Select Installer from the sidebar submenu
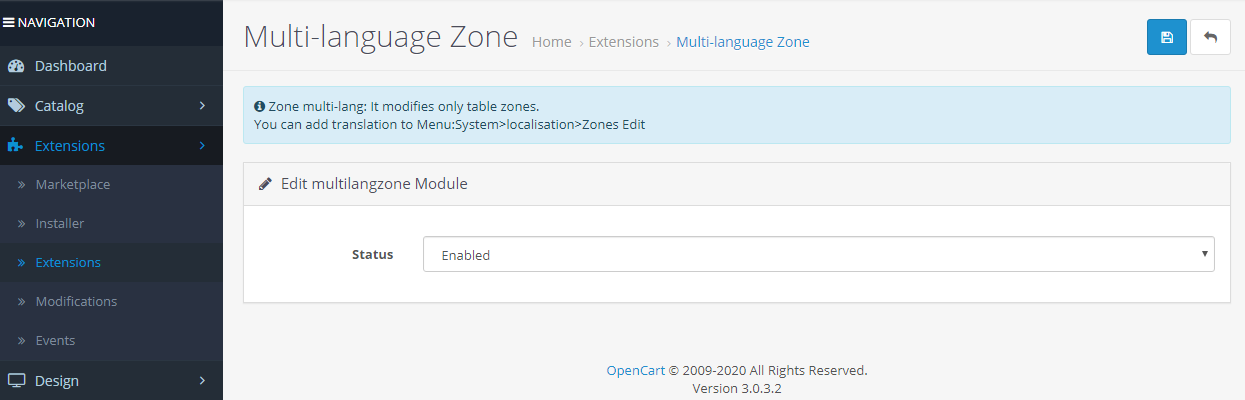The image size is (1245, 400). pos(60,224)
